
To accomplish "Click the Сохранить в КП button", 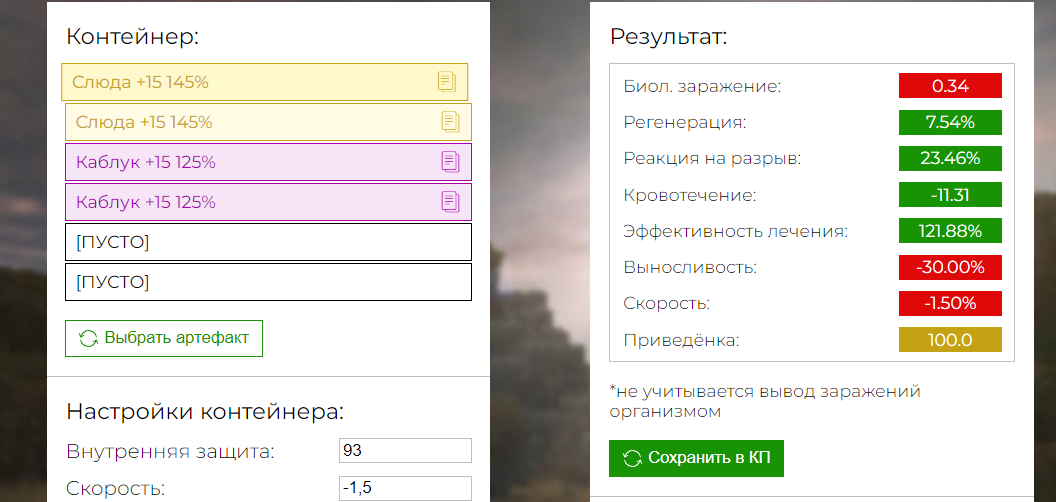I will click(x=696, y=458).
